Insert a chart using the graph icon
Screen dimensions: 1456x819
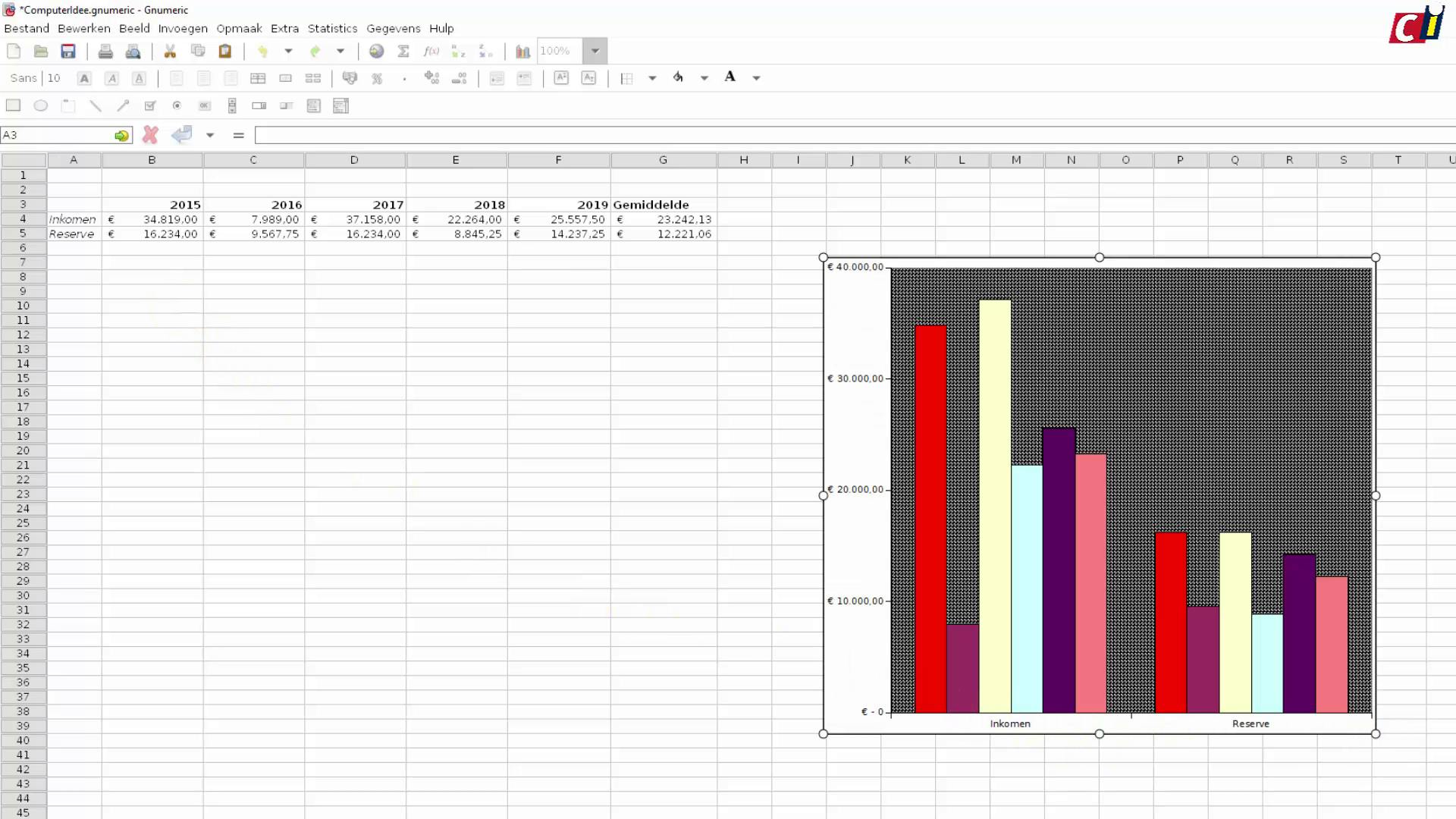(522, 51)
